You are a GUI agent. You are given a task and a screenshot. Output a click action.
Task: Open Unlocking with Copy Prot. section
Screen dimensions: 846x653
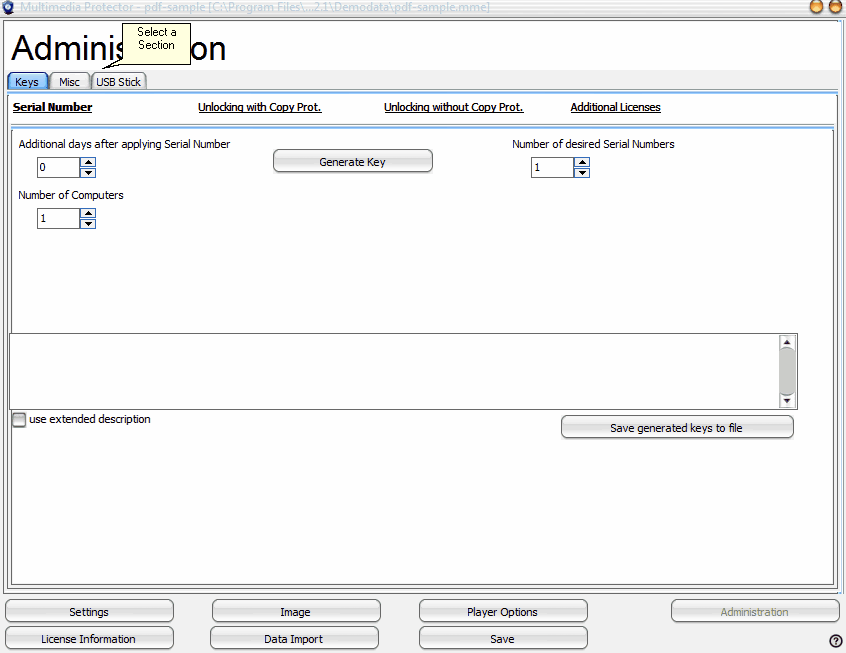point(259,107)
